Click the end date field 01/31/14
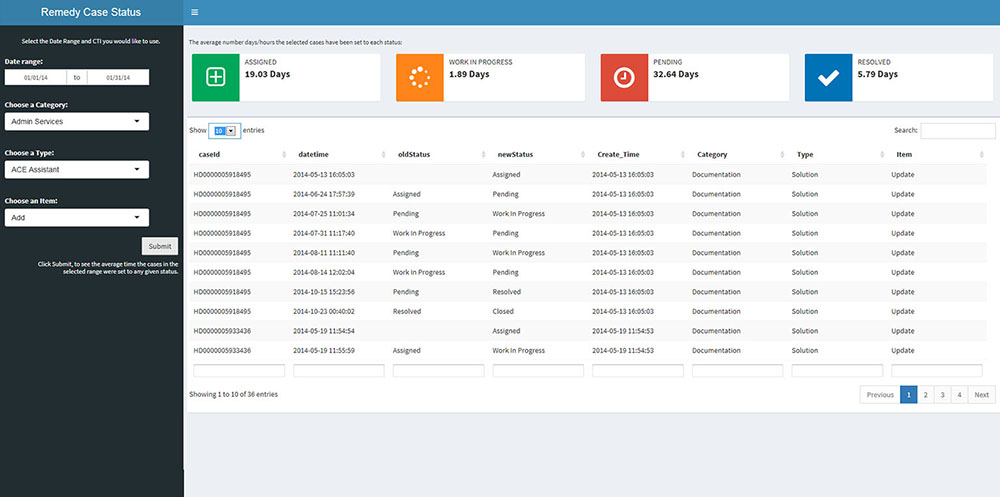This screenshot has width=1000, height=497. click(118, 77)
